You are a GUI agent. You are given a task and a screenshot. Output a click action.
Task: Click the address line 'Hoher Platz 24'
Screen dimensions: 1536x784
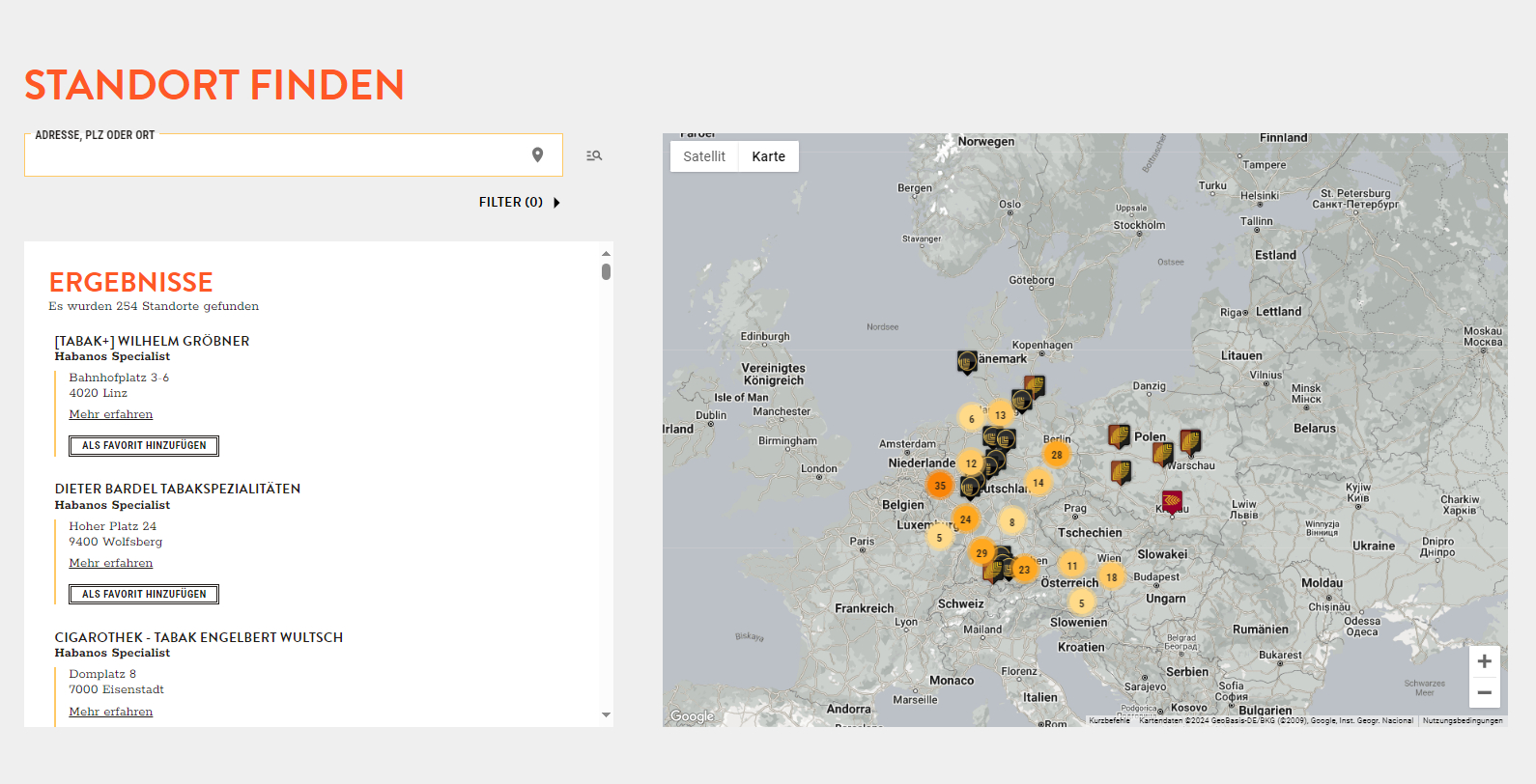coord(113,526)
